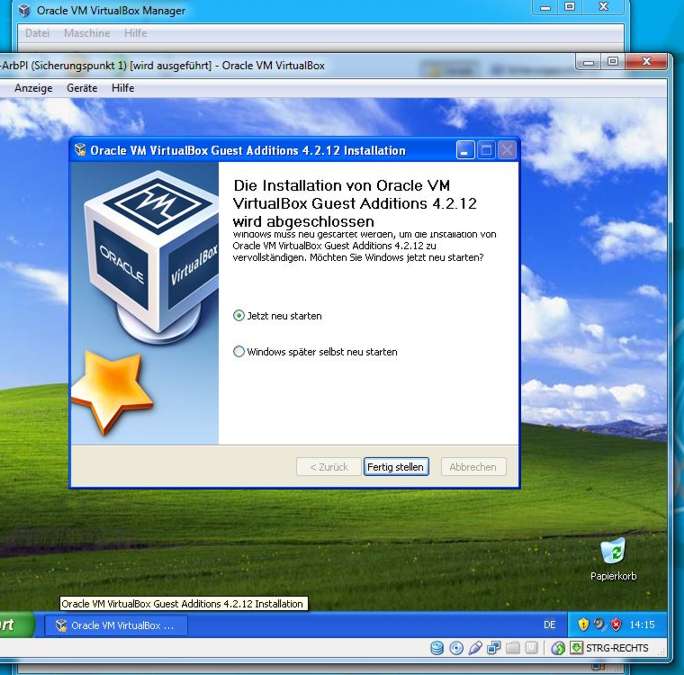Click the shared folders status icon
684x675 pixels.
click(x=513, y=648)
